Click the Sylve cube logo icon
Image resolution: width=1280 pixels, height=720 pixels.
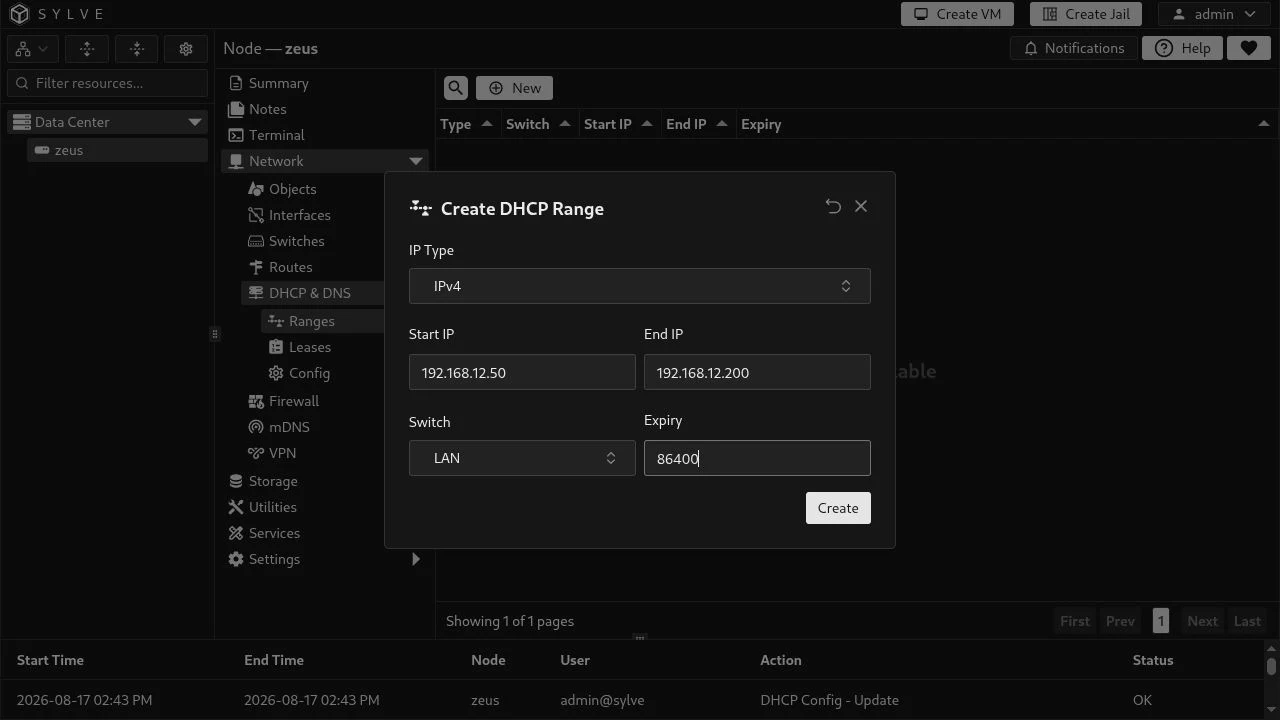[20, 14]
